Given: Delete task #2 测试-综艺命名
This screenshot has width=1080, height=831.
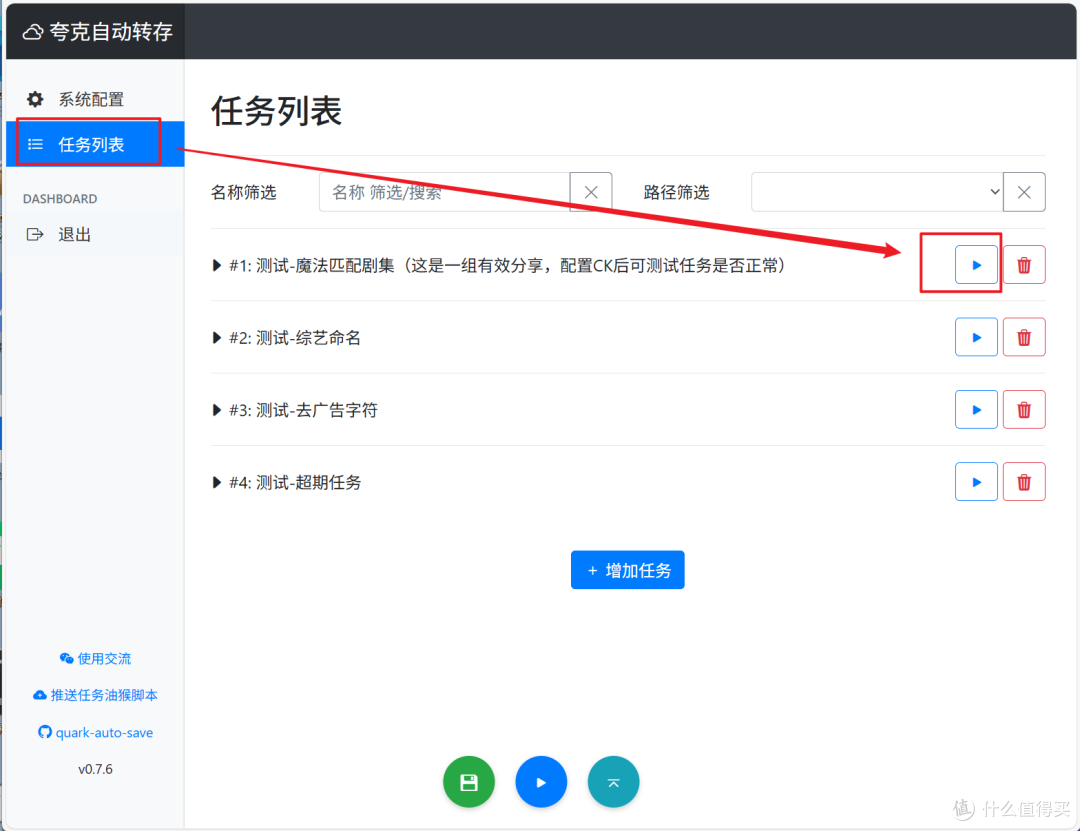Looking at the screenshot, I should coord(1024,337).
